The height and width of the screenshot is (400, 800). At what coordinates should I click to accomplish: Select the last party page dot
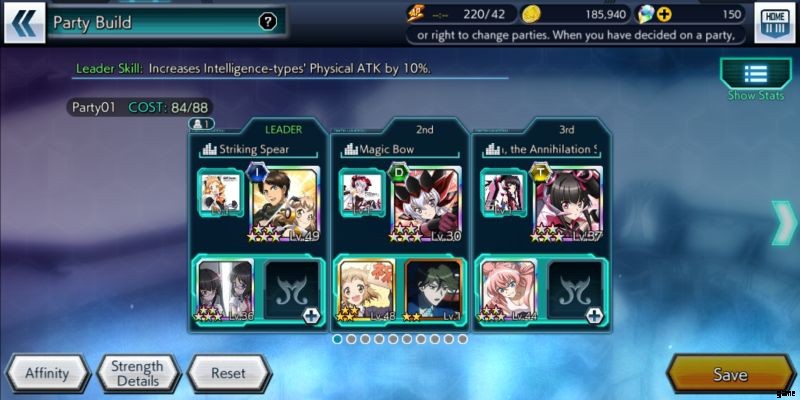[x=462, y=339]
